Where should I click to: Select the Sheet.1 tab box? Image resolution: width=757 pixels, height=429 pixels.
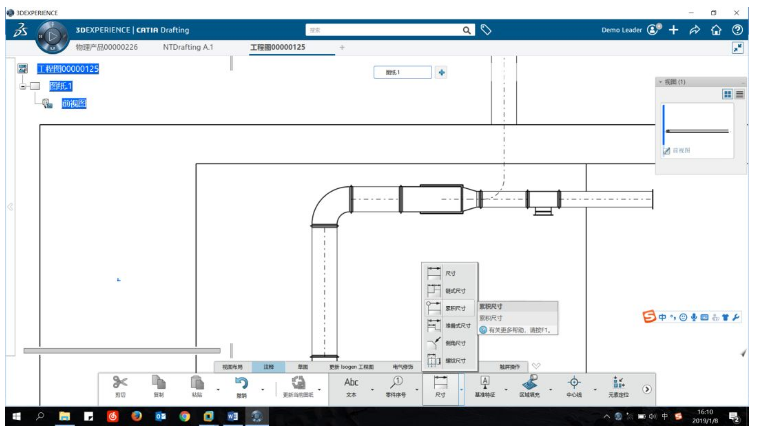403,72
